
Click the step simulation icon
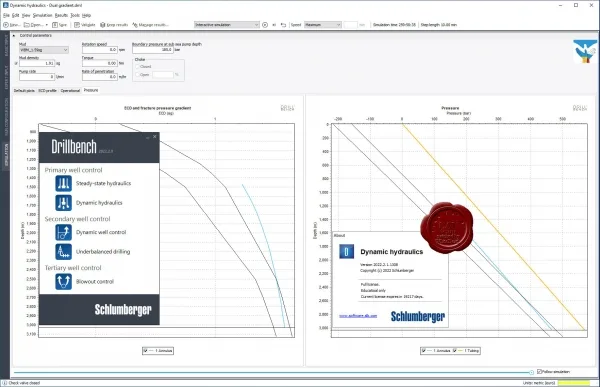pyautogui.click(x=274, y=25)
